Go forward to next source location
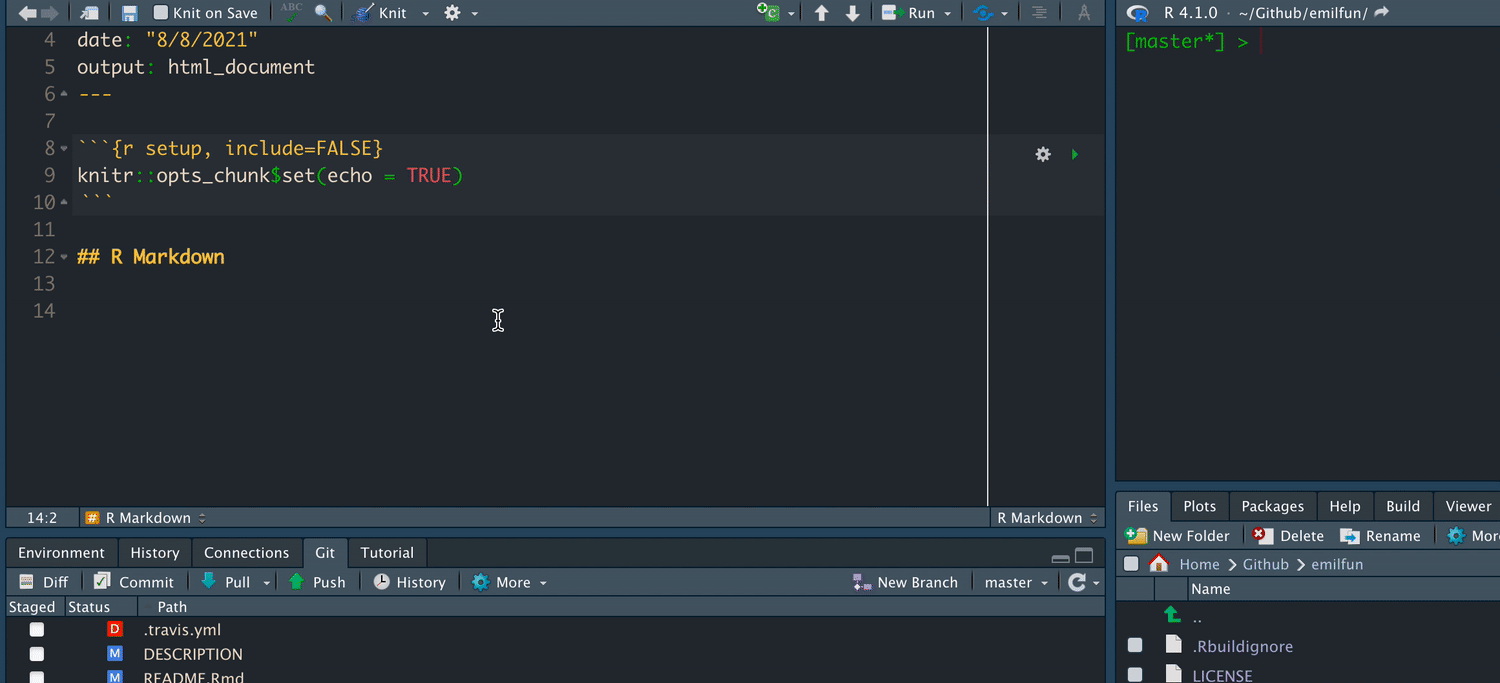1500x683 pixels. point(50,13)
